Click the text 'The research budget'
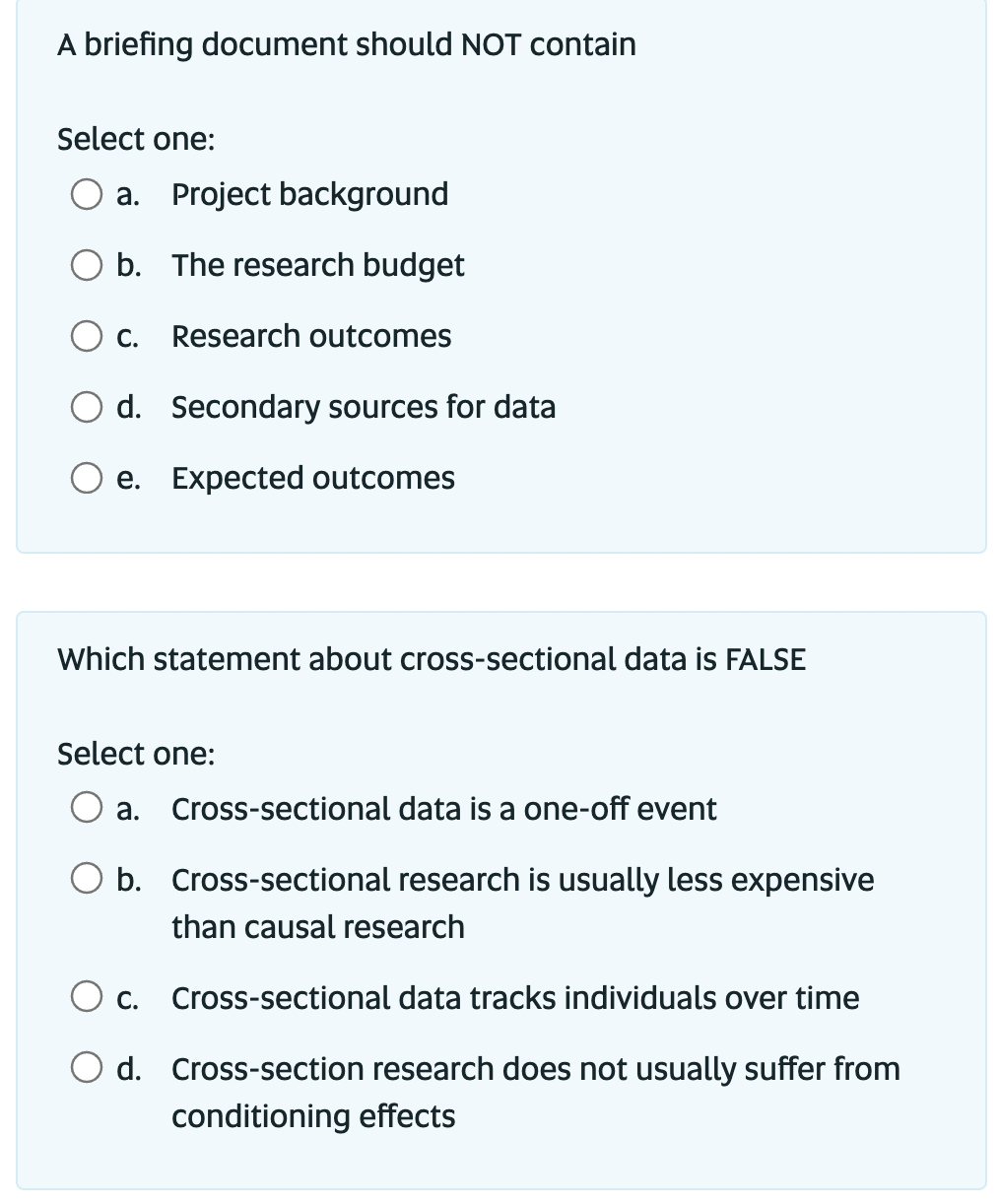 (x=317, y=266)
